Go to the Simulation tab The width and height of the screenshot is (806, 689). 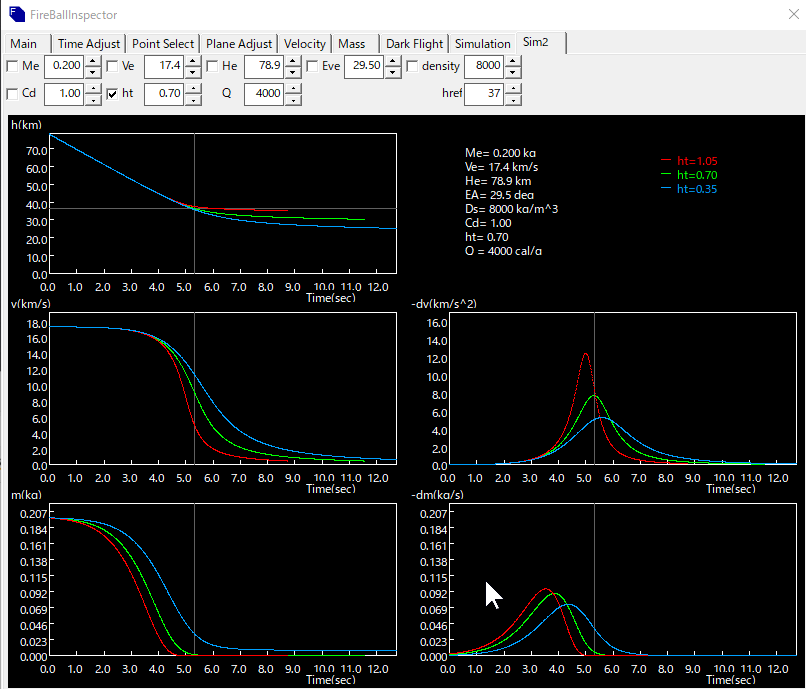tap(482, 44)
